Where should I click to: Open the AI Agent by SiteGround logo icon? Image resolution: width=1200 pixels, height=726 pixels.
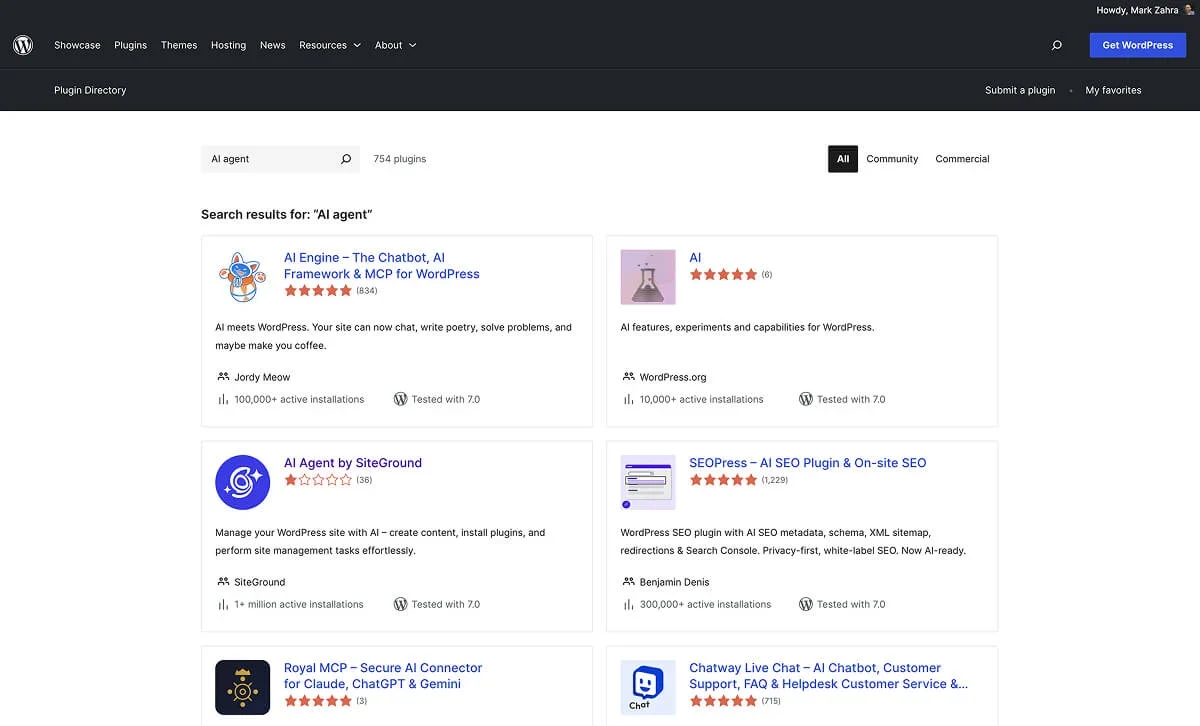(x=242, y=482)
